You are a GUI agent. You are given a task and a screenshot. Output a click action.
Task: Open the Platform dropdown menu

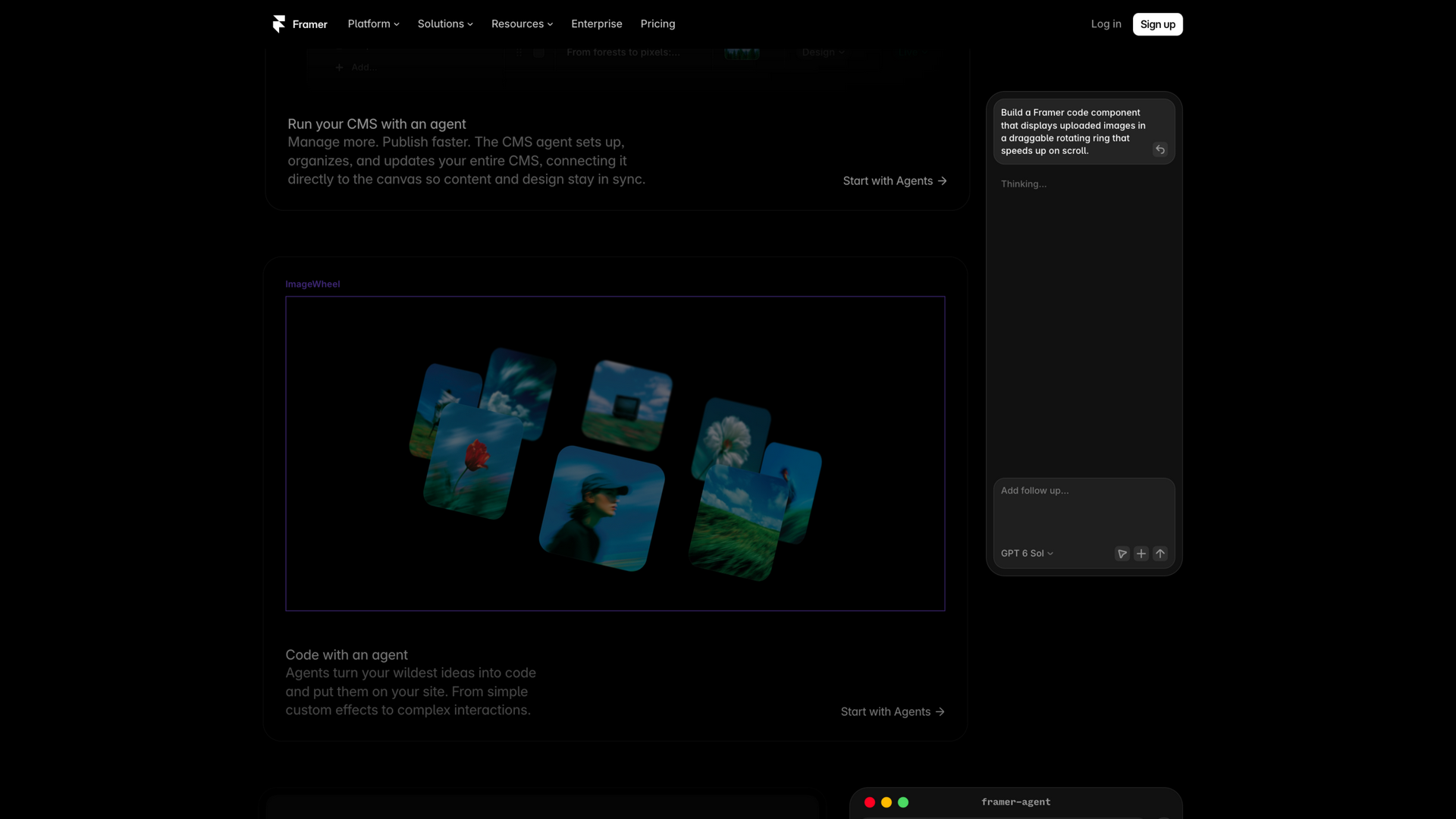pyautogui.click(x=373, y=24)
